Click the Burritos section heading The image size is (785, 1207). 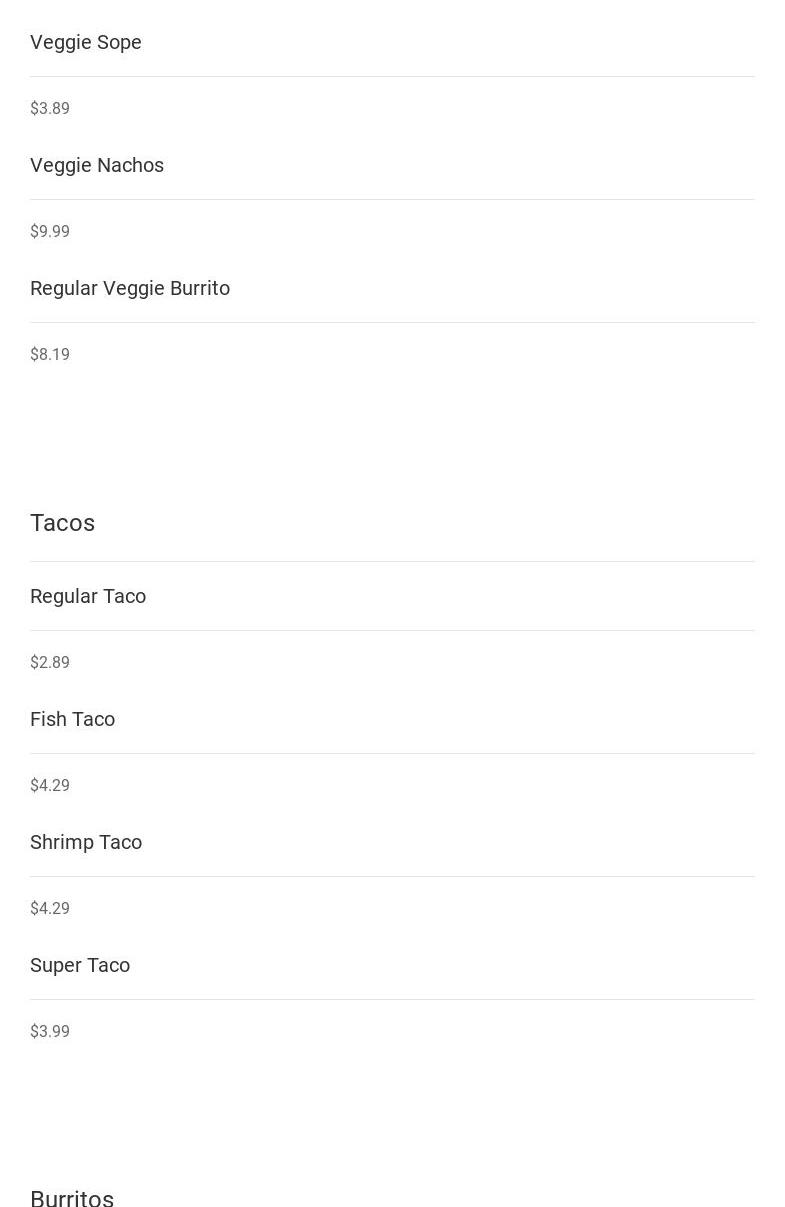click(x=72, y=1197)
